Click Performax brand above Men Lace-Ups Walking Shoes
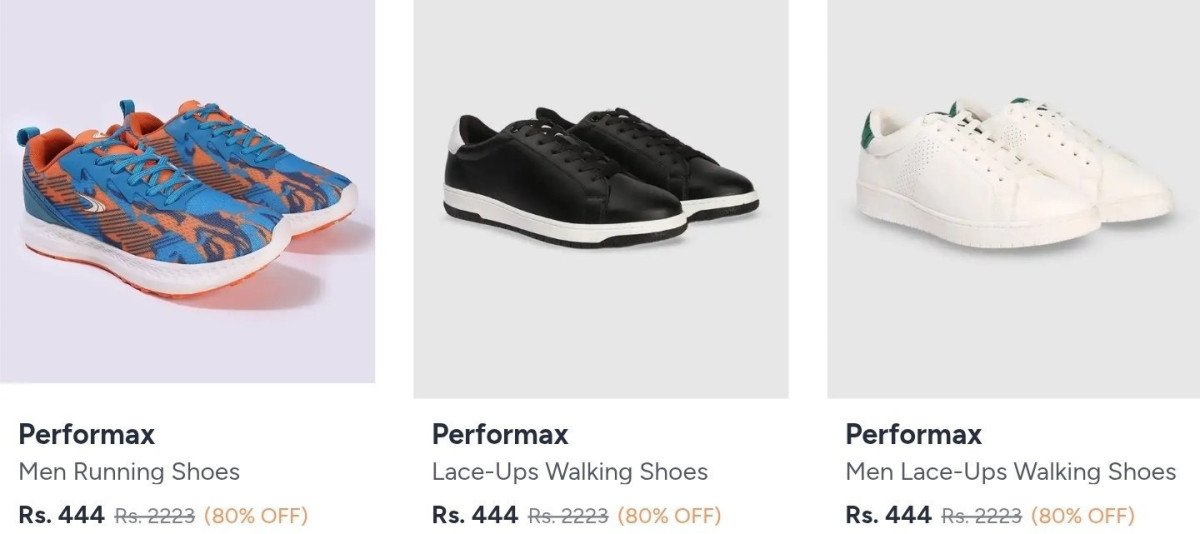Image resolution: width=1200 pixels, height=534 pixels. point(914,435)
